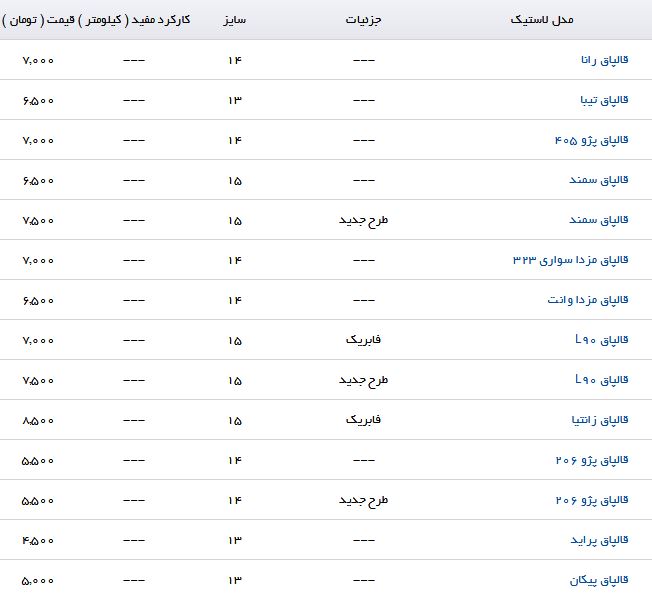The width and height of the screenshot is (652, 605).
Task: Open the قالپاق پژو ۴۰۵ link
Action: pos(592,141)
